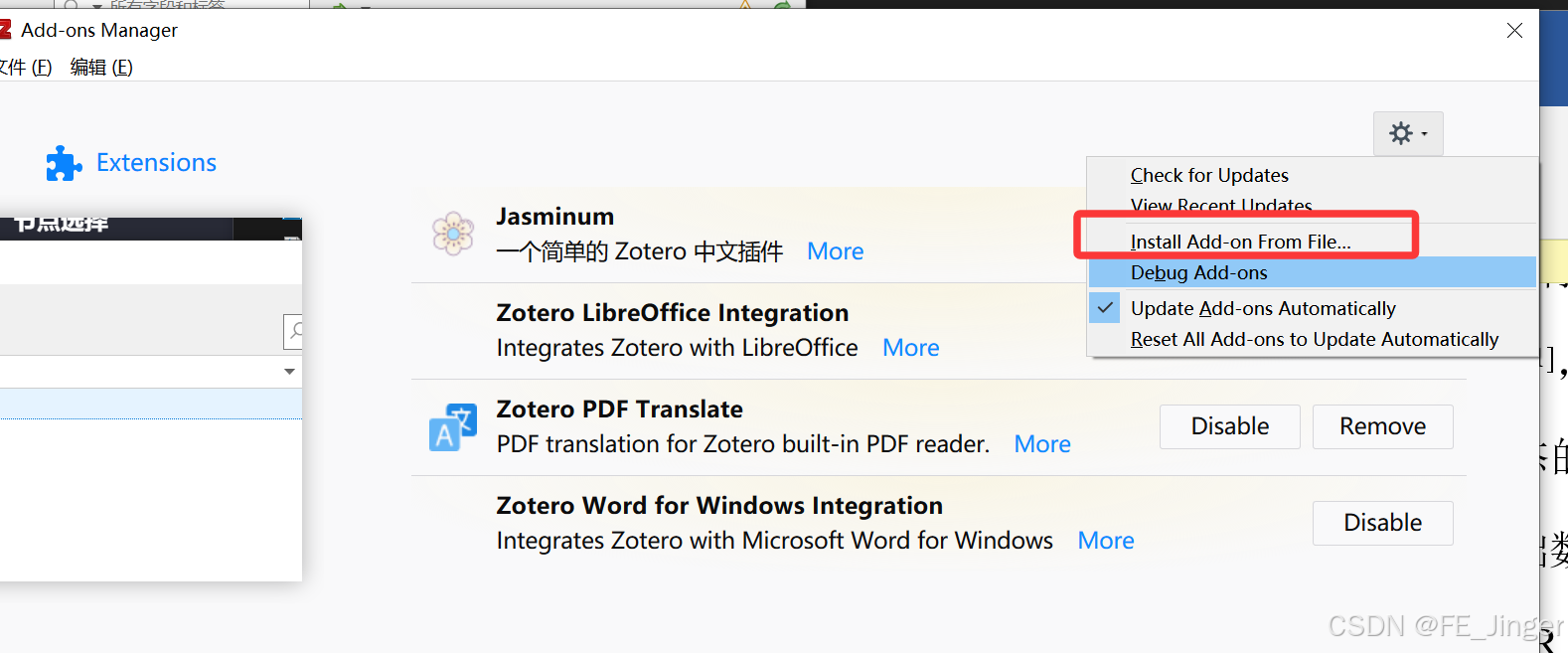1568x653 pixels.
Task: Disable the Zotero PDF Translate add-on
Action: pyautogui.click(x=1230, y=426)
